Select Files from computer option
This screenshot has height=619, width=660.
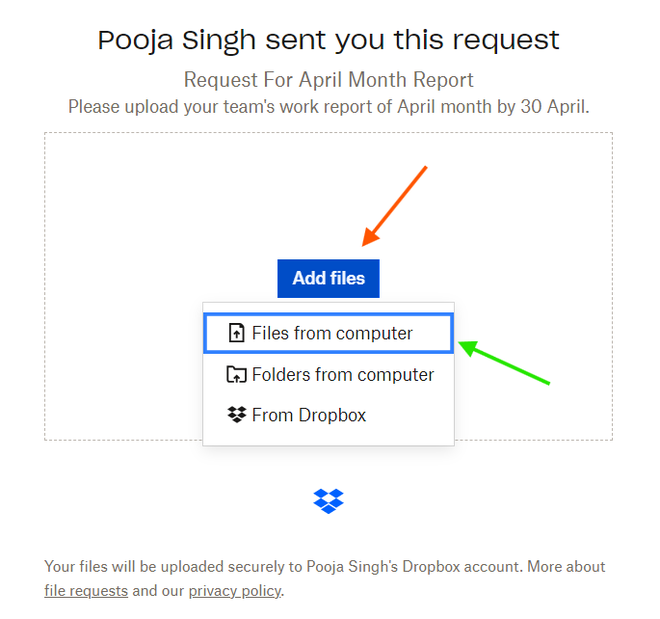[x=331, y=334]
